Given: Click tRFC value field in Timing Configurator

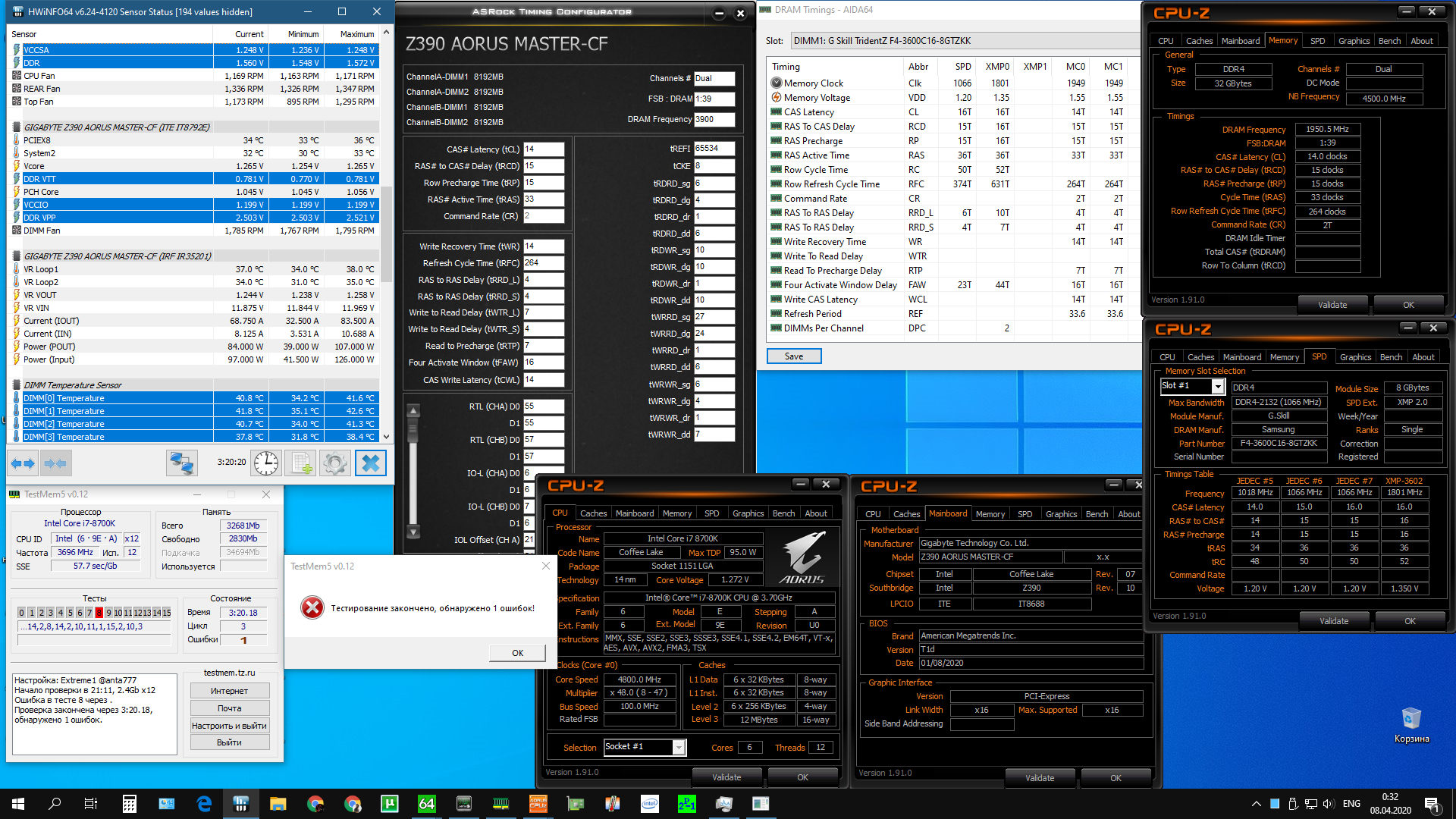Looking at the screenshot, I should [543, 263].
